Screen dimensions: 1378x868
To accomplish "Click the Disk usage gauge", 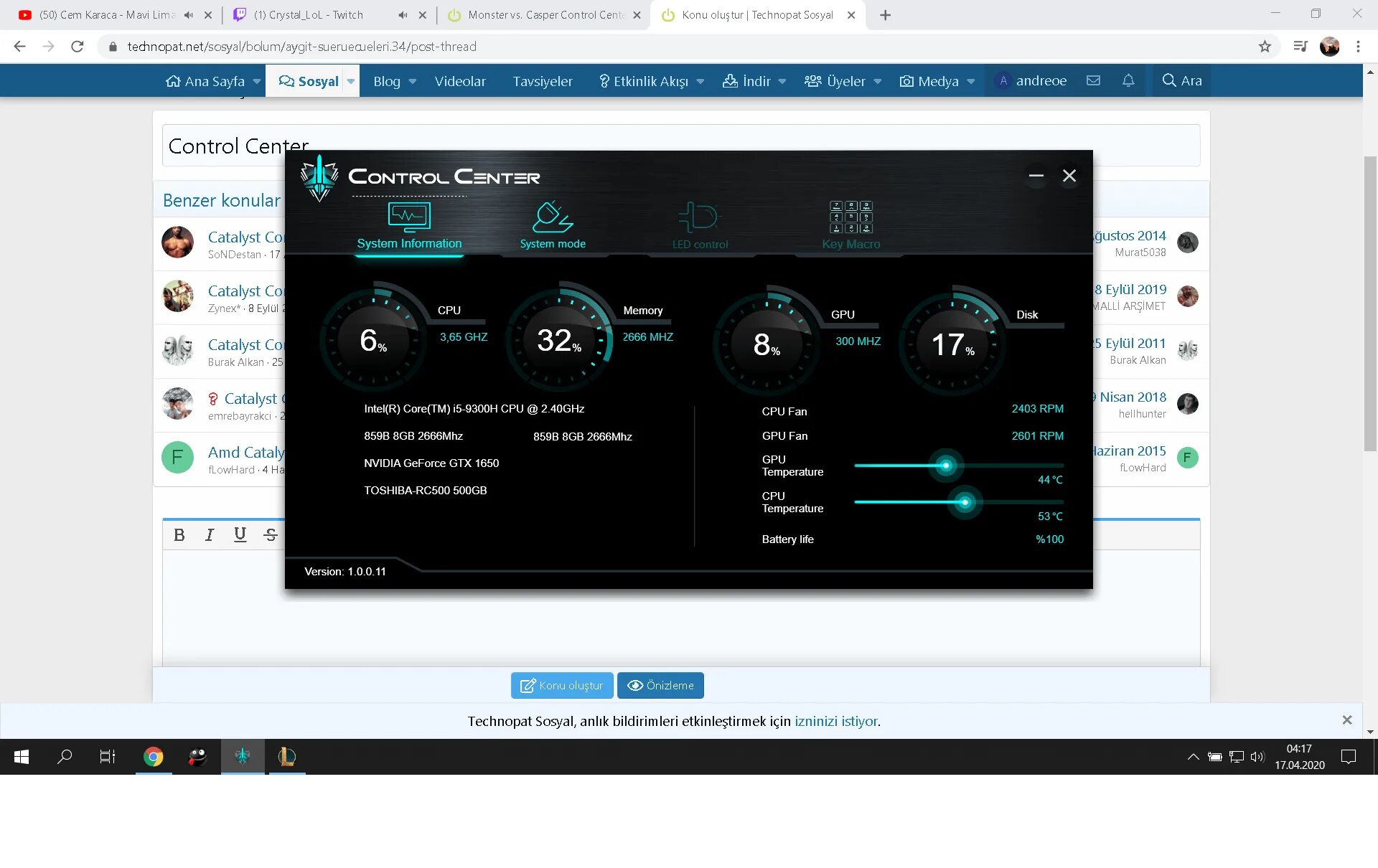I will point(952,344).
